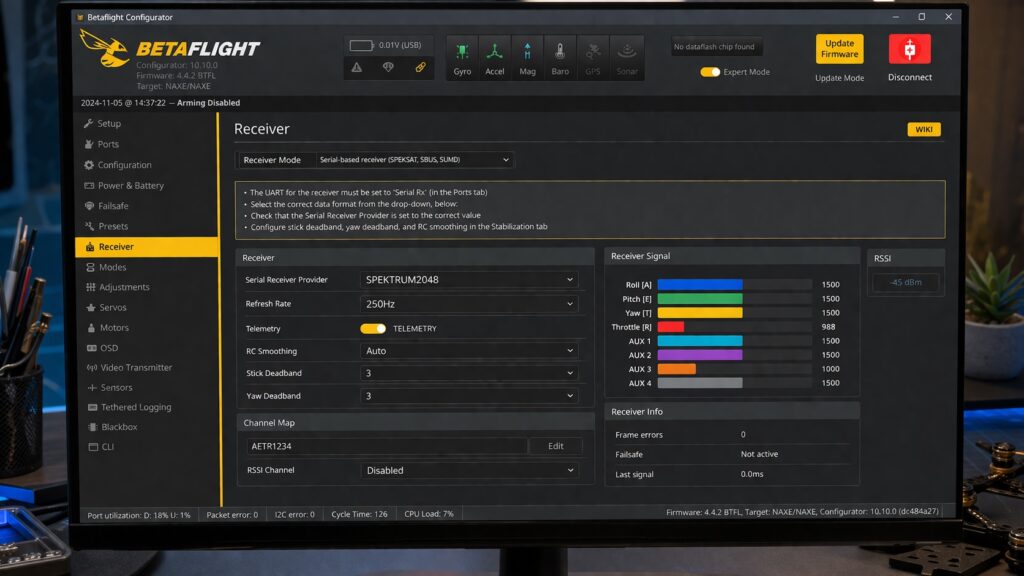Viewport: 1024px width, 576px height.
Task: Click the Sensors tab icon
Action: pyautogui.click(x=92, y=387)
